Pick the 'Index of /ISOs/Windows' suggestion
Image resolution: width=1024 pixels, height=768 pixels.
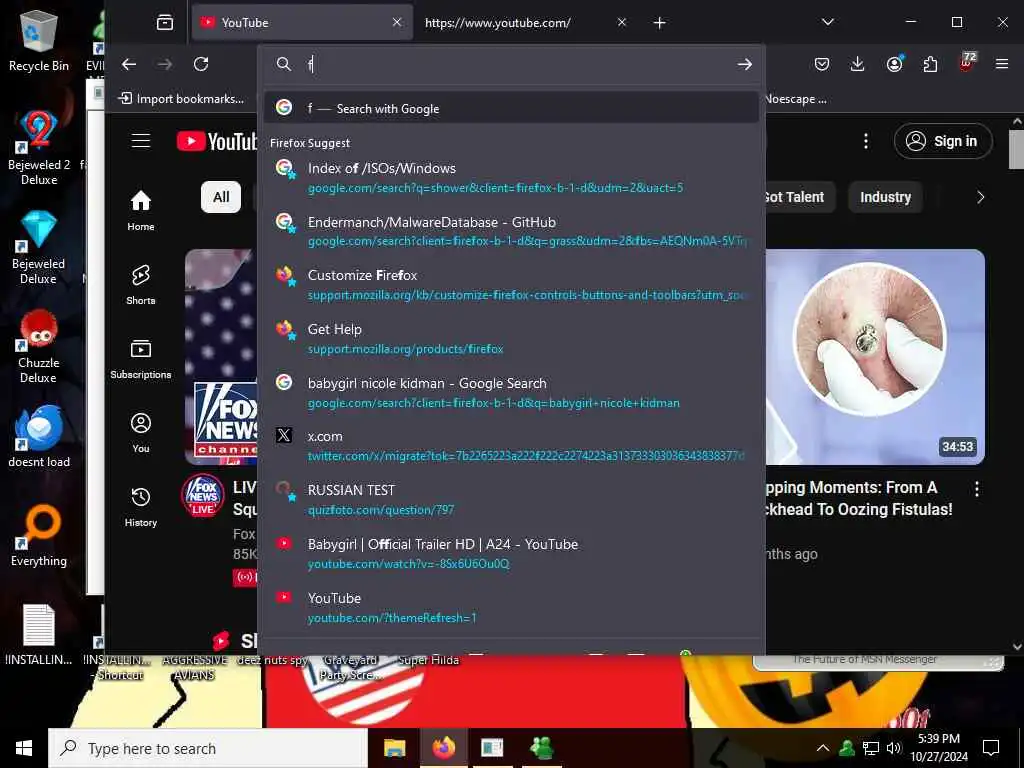point(511,178)
